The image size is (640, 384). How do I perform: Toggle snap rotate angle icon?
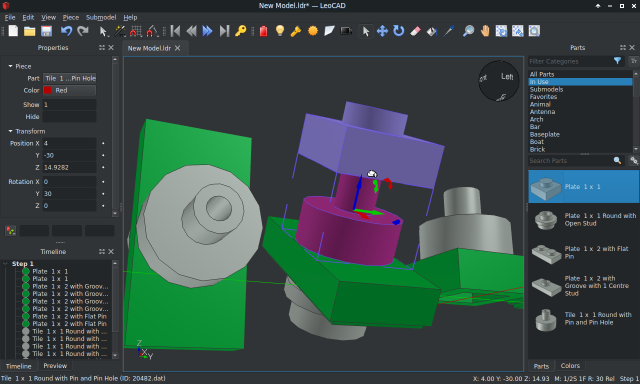[x=152, y=31]
